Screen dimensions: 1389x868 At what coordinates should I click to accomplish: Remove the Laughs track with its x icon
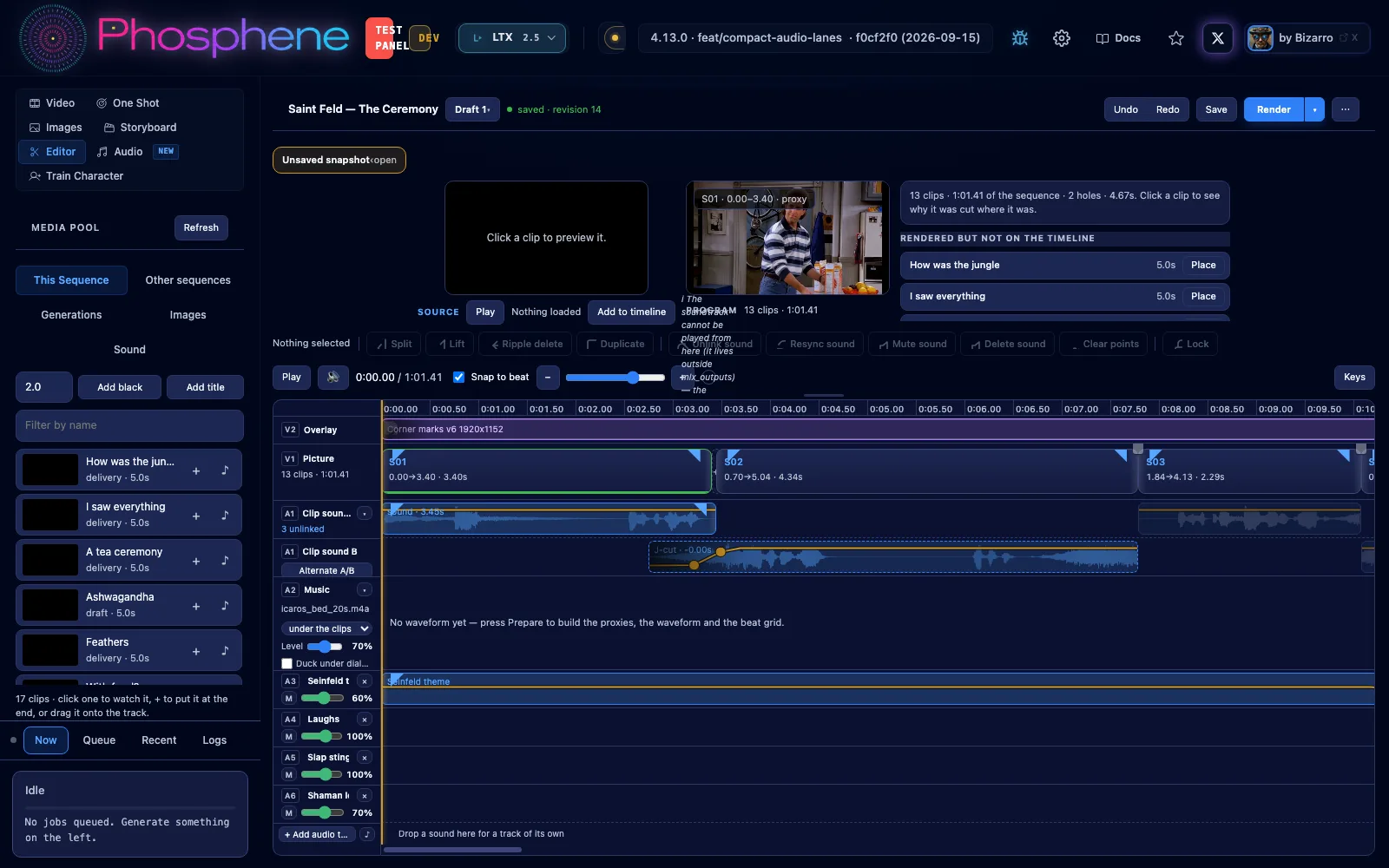point(365,720)
